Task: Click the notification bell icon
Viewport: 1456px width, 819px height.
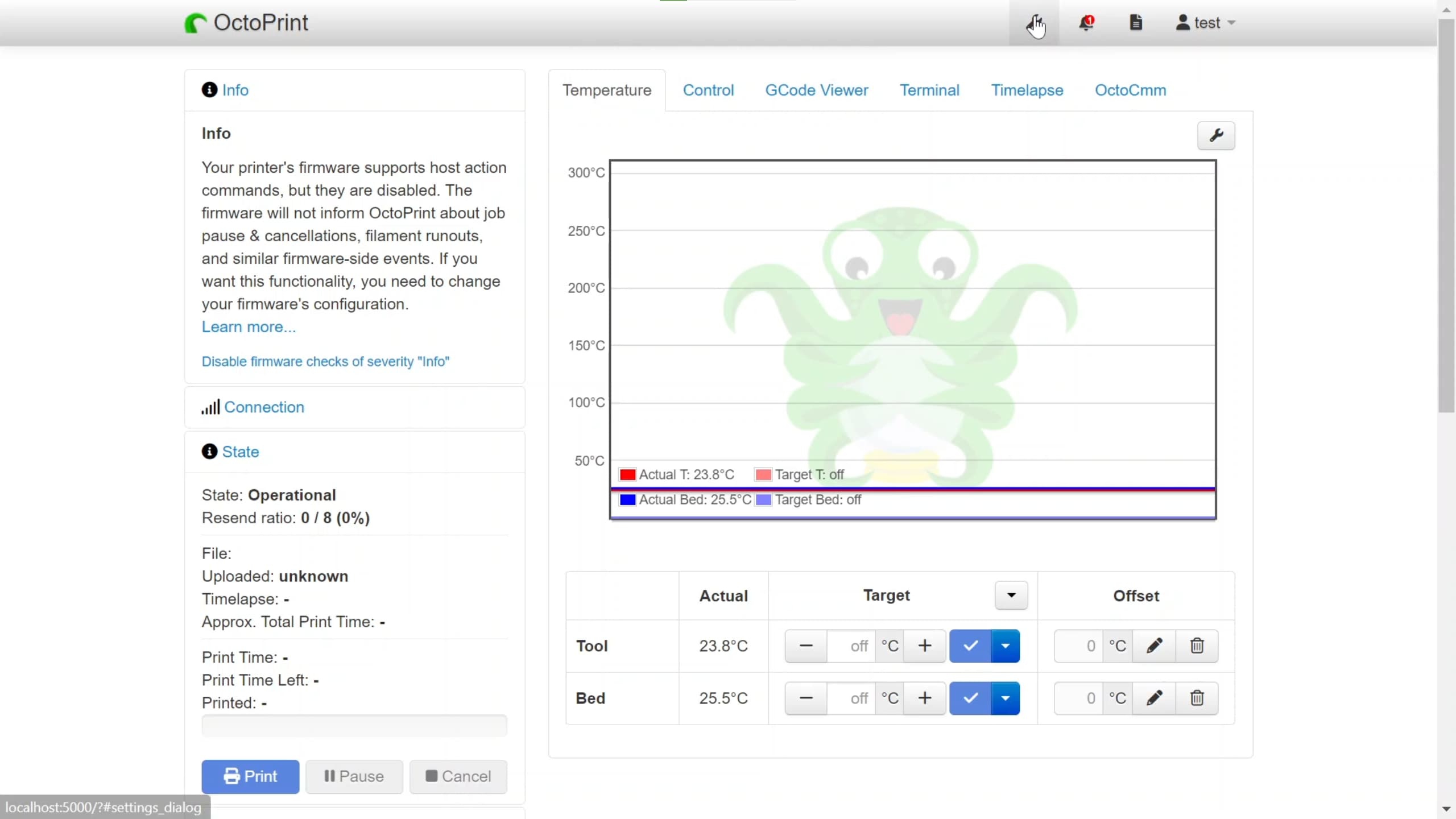Action: coord(1087,23)
